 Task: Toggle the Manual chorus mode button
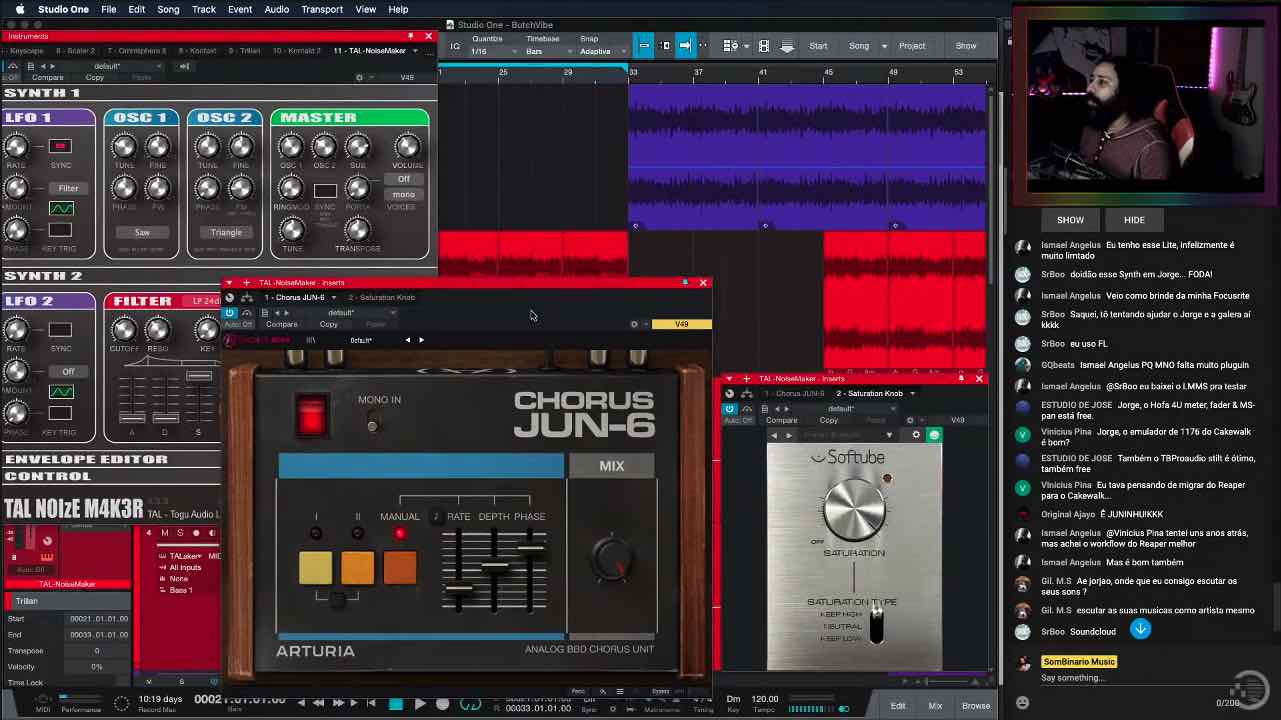pyautogui.click(x=400, y=567)
